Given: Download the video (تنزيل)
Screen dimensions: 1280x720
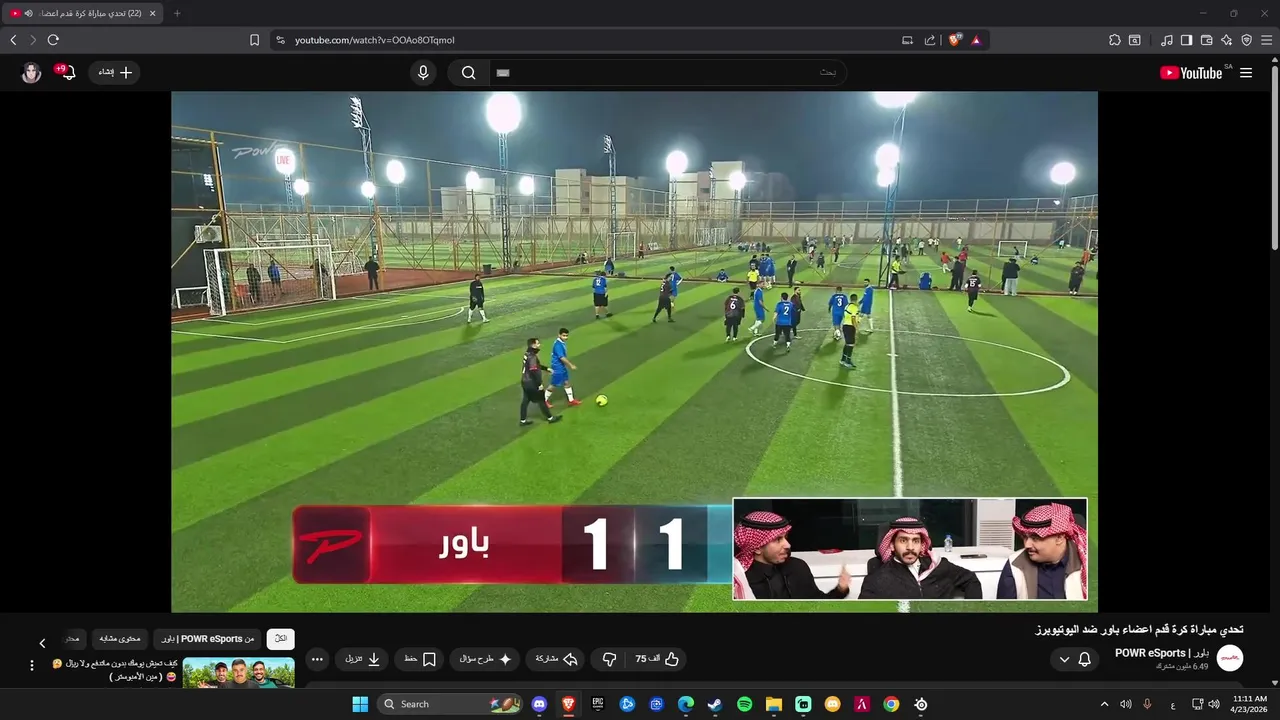Looking at the screenshot, I should pos(363,659).
